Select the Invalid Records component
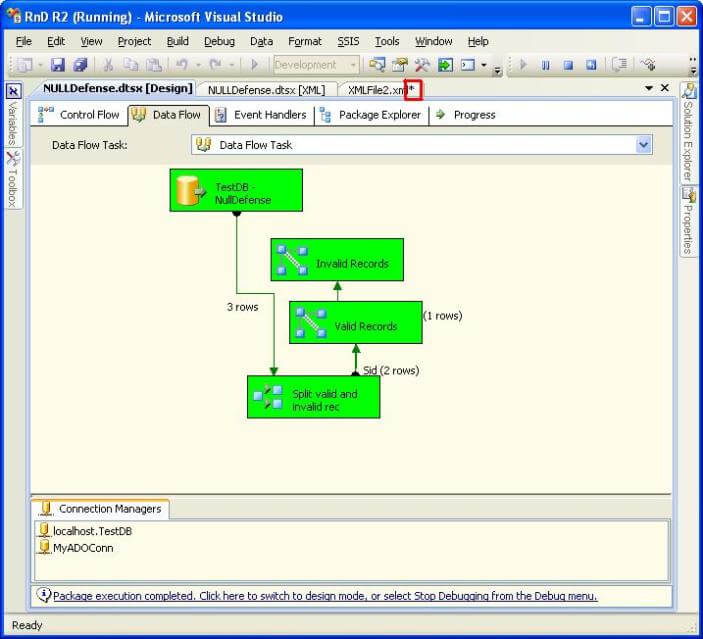The height and width of the screenshot is (639, 703). [x=337, y=260]
